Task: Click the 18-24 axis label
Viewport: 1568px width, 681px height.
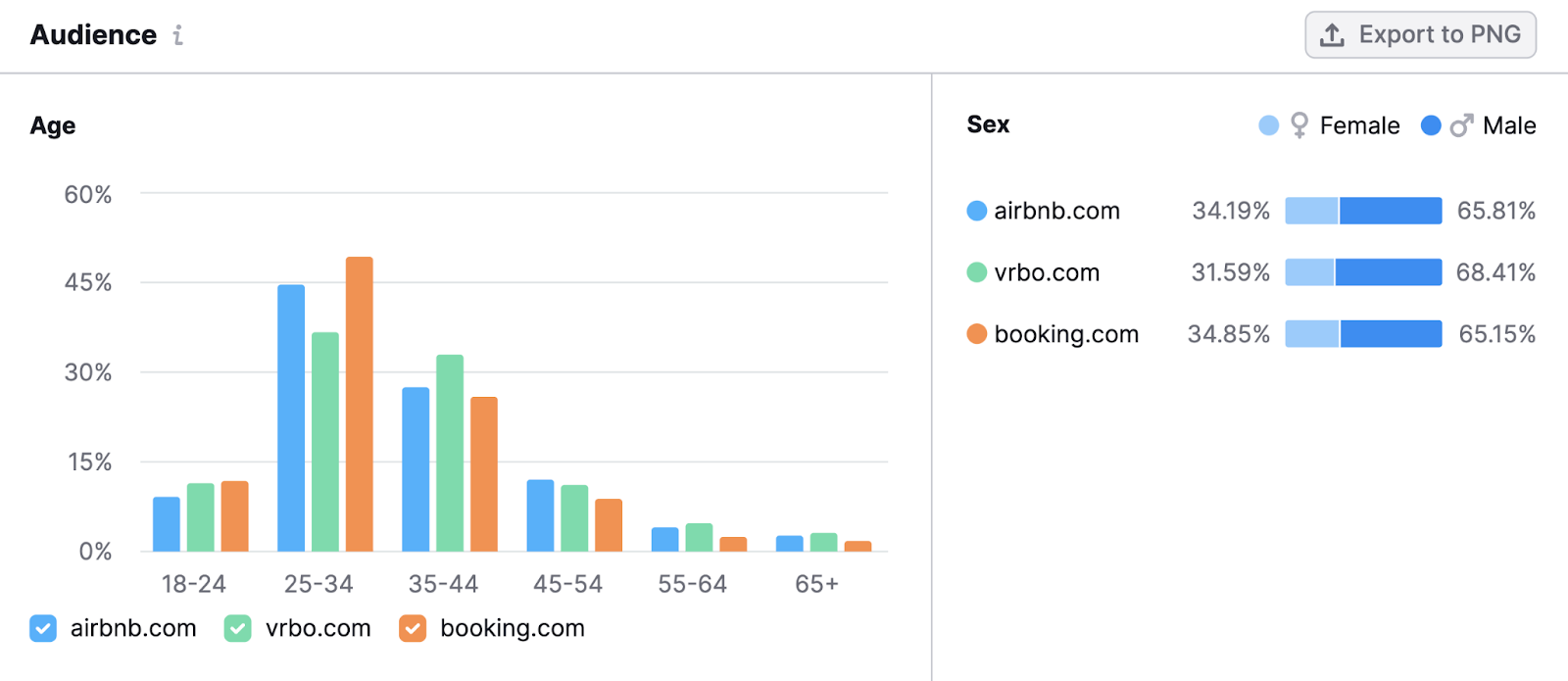Action: coord(193,583)
